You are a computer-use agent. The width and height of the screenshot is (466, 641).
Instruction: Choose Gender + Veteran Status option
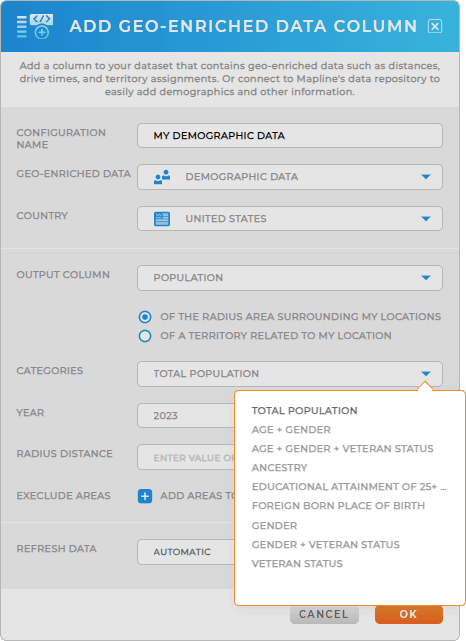tap(326, 545)
